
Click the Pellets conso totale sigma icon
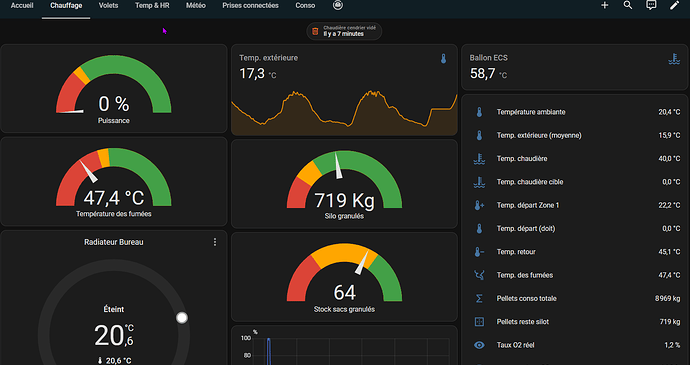coord(479,299)
